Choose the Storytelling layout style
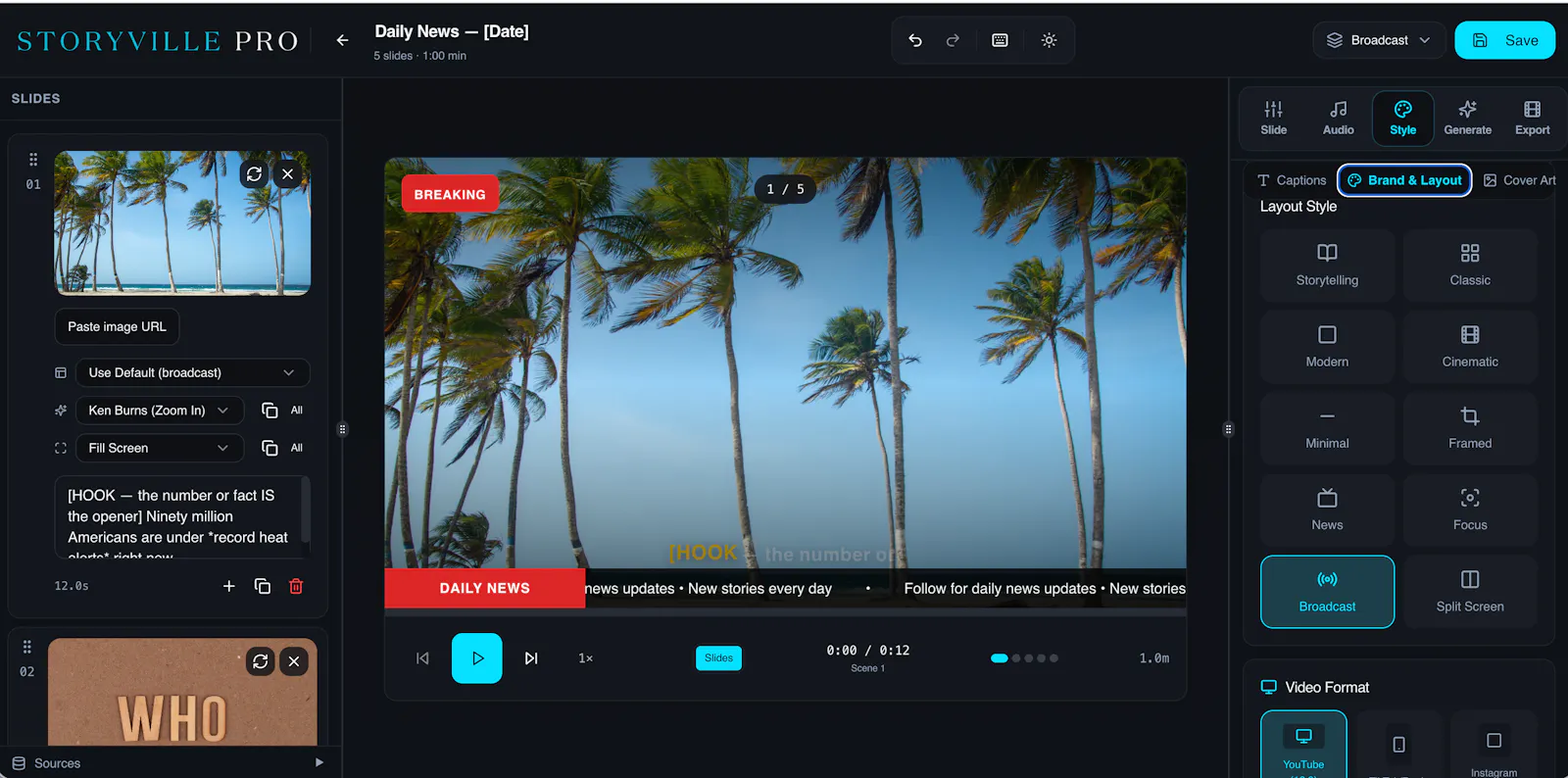The image size is (1568, 778). 1327,266
